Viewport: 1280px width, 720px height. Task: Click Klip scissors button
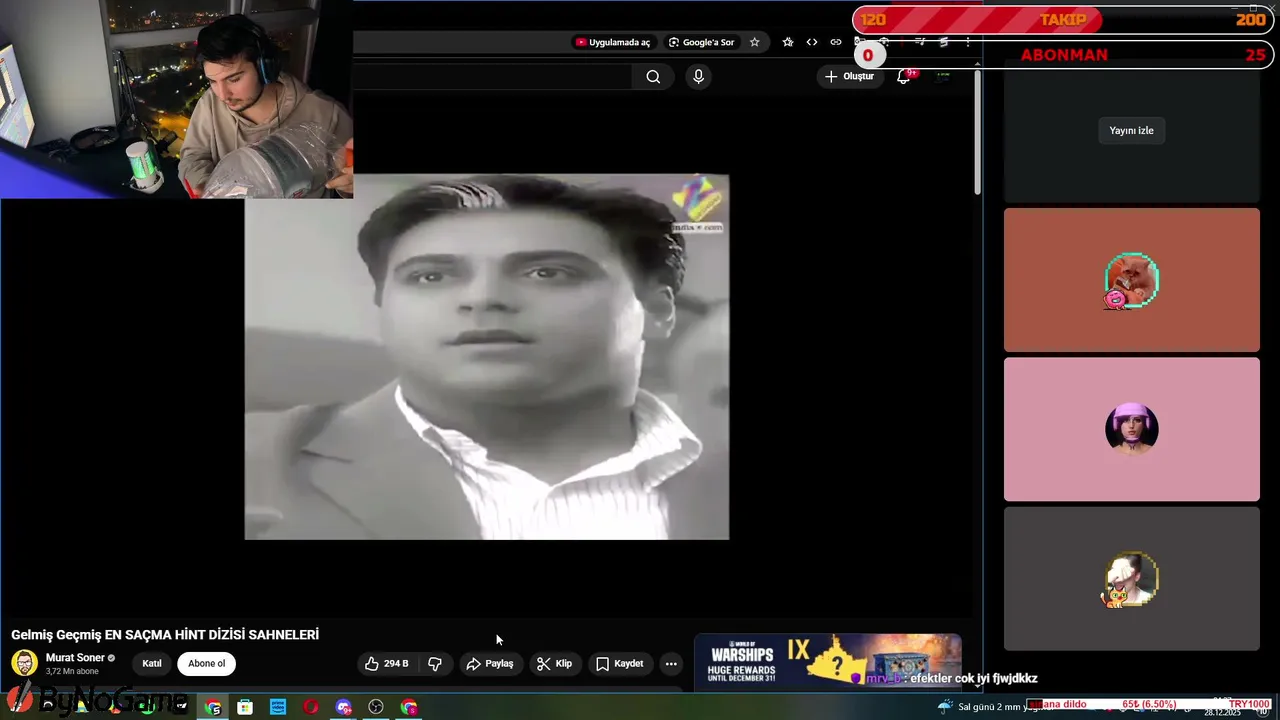coord(554,664)
